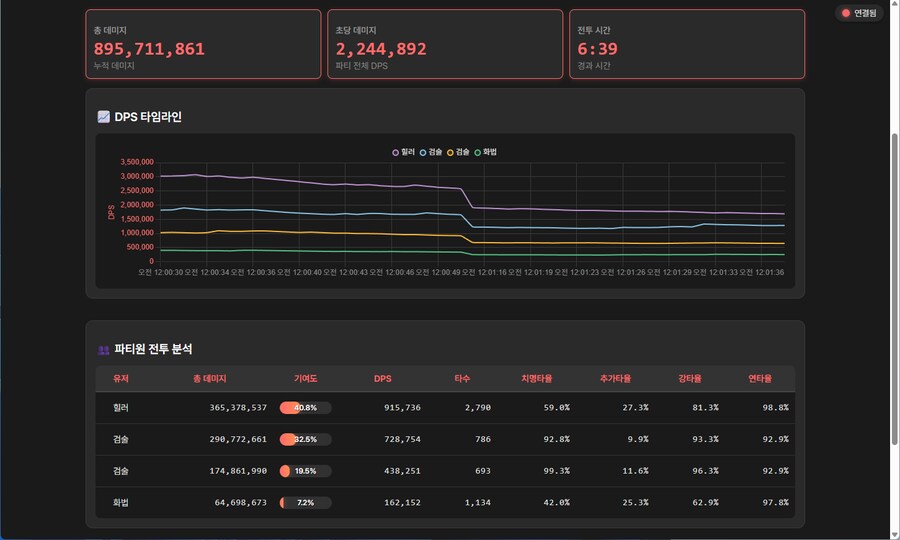The width and height of the screenshot is (900, 540).
Task: Hide the blue 검술 series in legend
Action: point(423,152)
